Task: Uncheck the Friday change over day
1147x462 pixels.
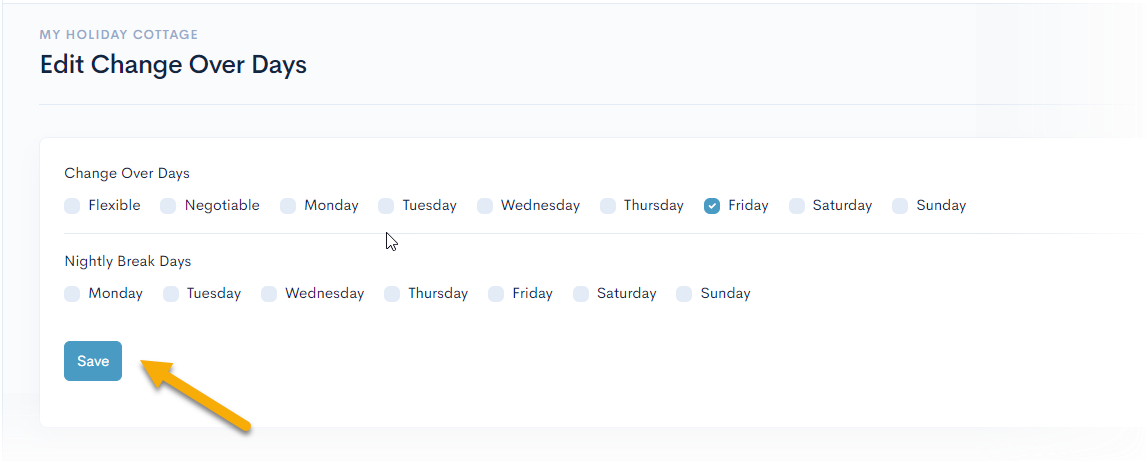Action: (x=712, y=206)
